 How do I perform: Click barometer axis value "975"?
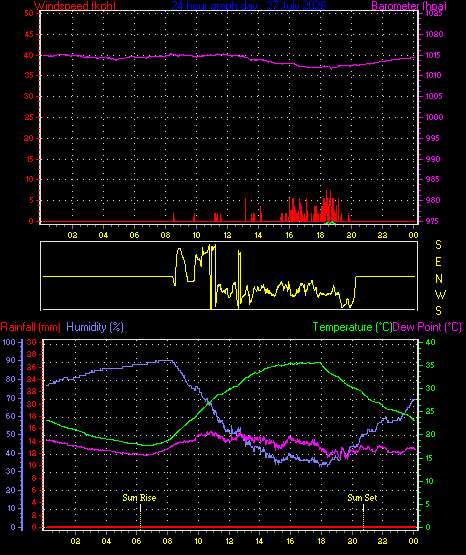433,221
